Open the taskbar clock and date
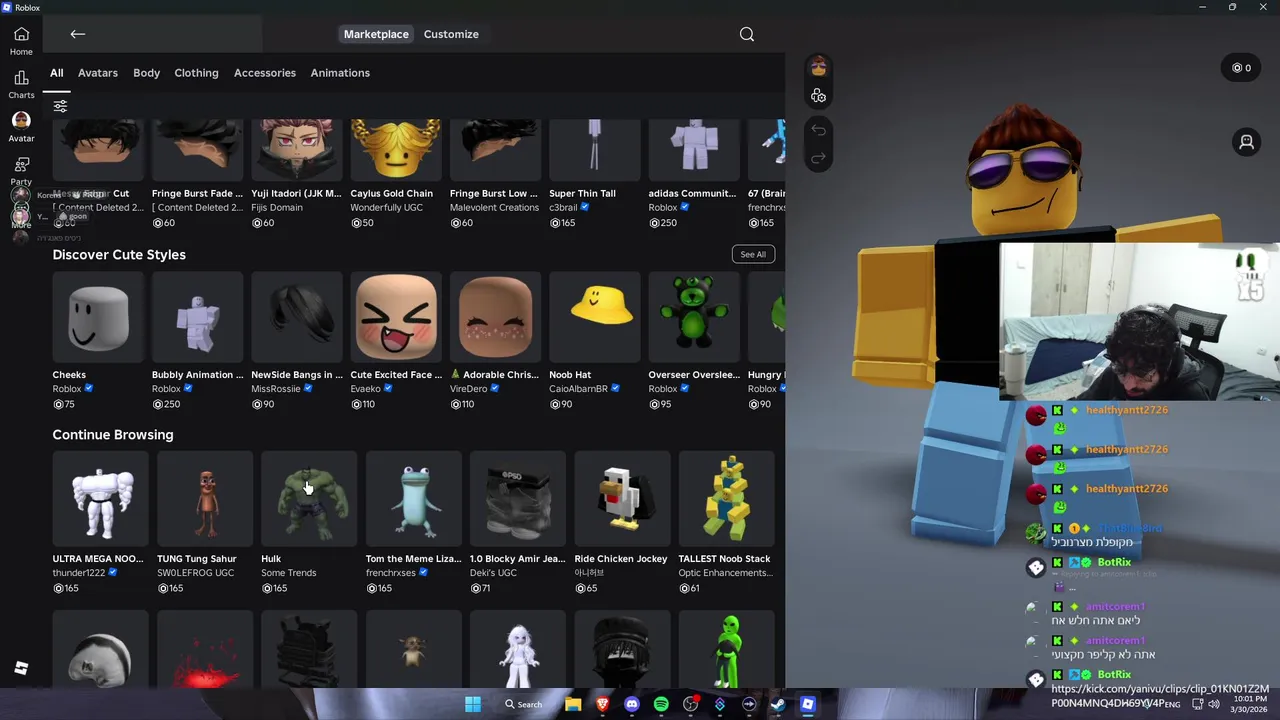The width and height of the screenshot is (1280, 720). [1250, 704]
